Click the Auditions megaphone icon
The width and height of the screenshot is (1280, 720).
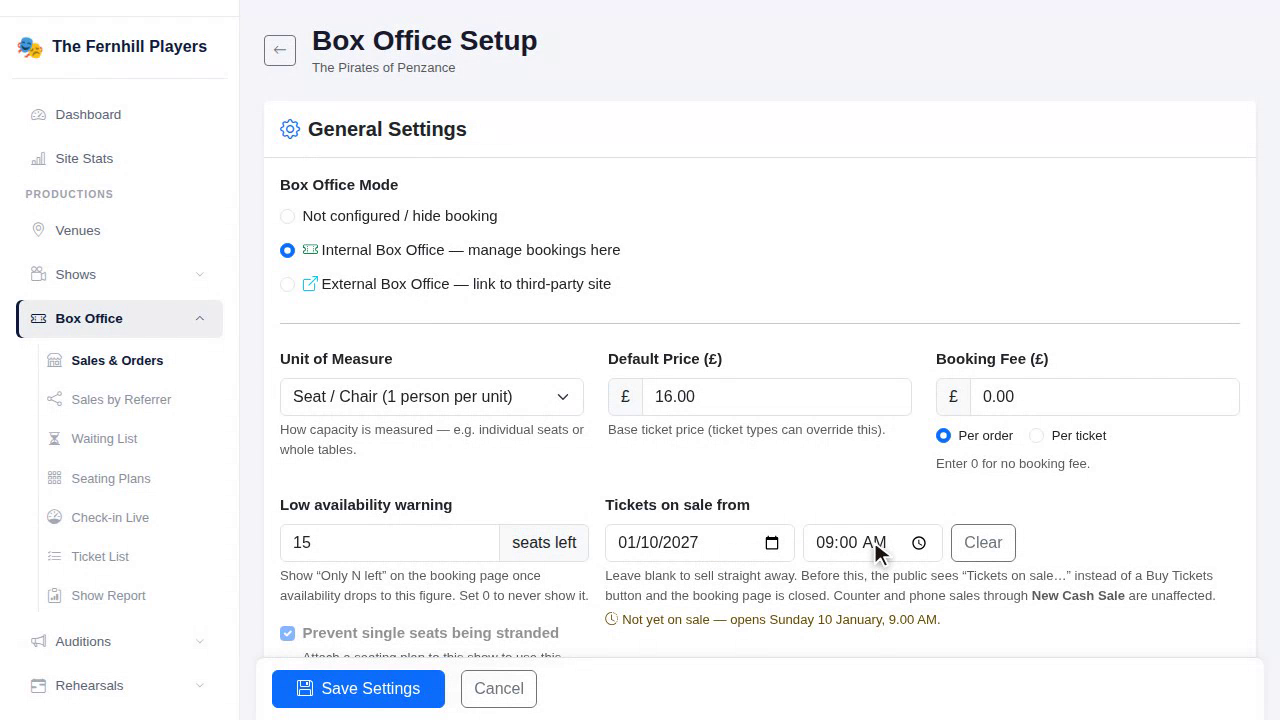click(x=38, y=641)
